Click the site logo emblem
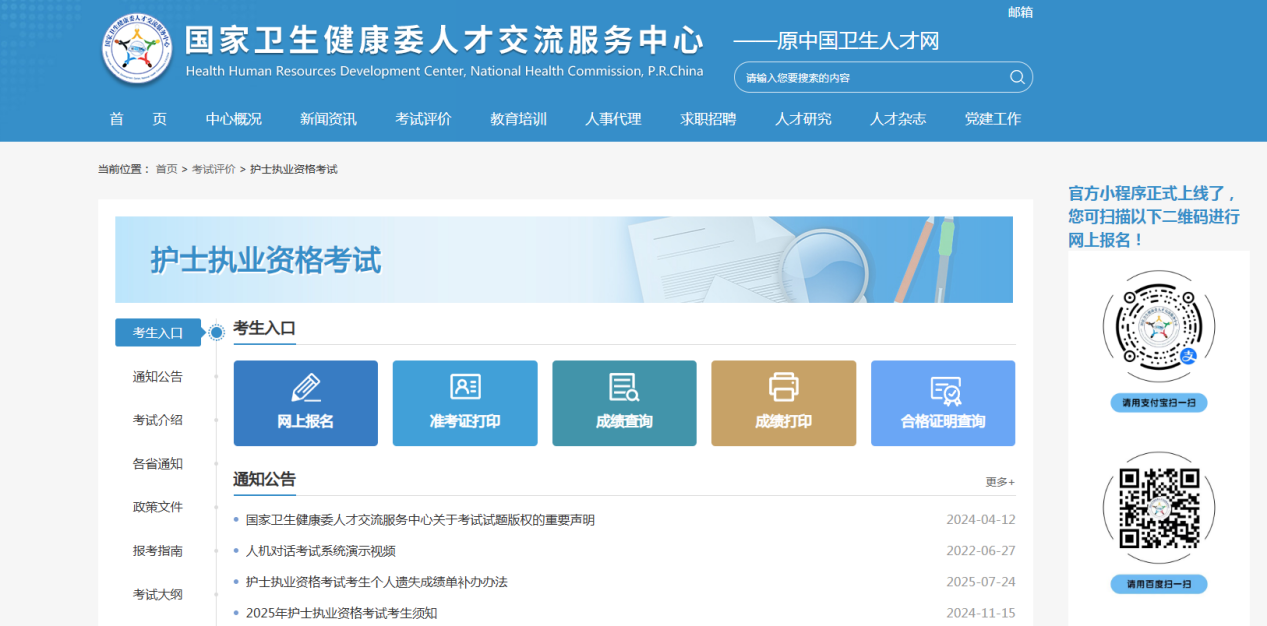 point(138,49)
